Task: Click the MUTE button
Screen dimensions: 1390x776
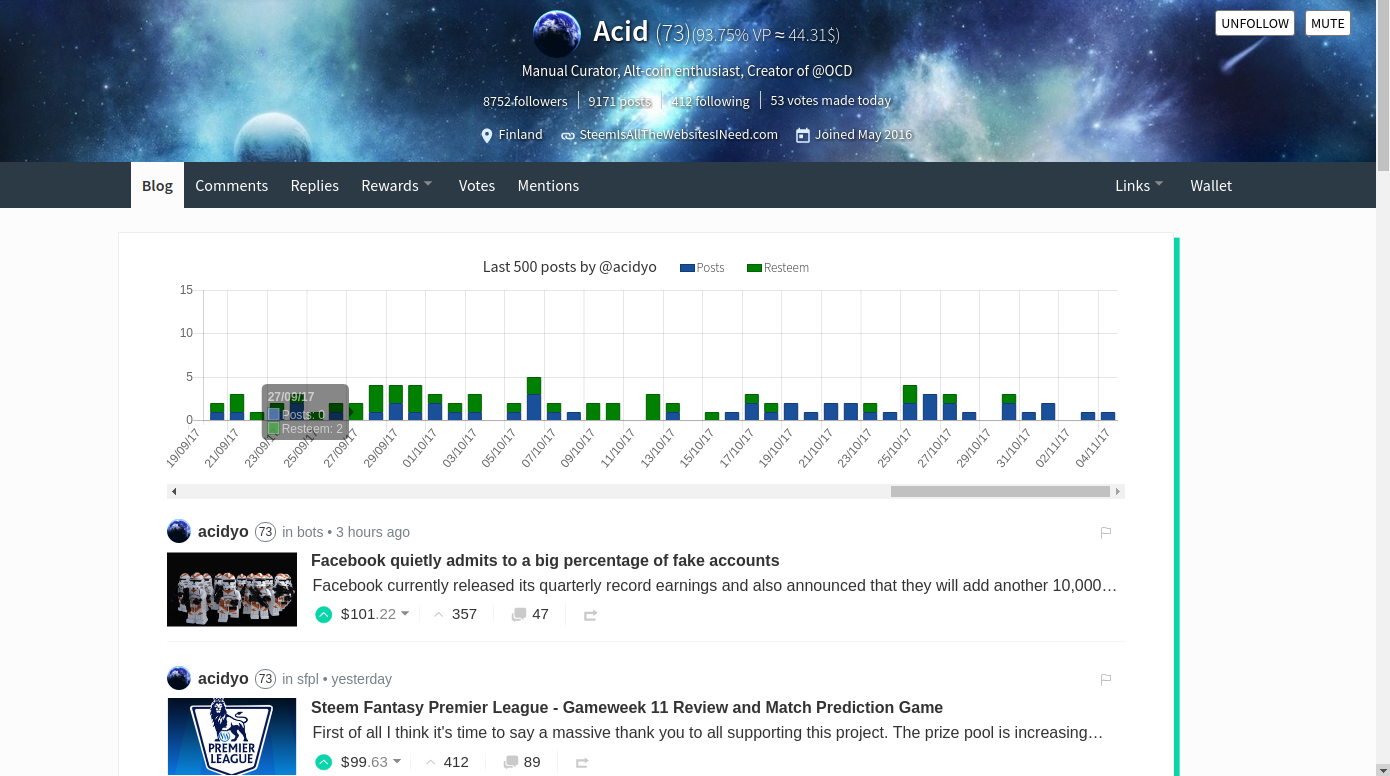Action: [x=1328, y=23]
